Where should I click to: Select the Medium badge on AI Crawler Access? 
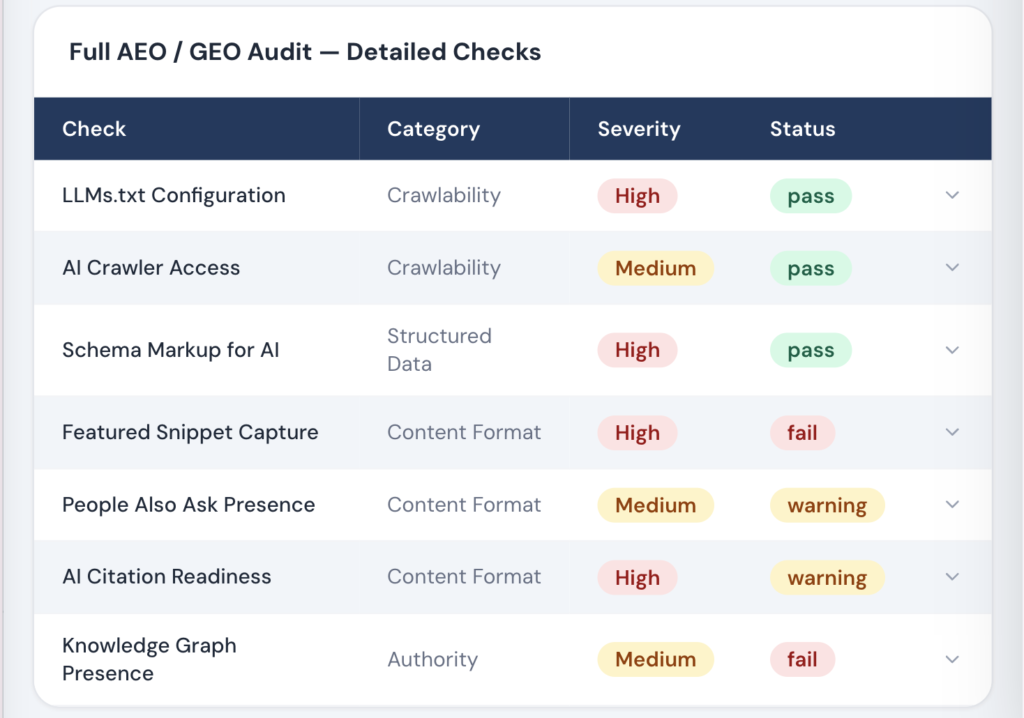pyautogui.click(x=655, y=268)
